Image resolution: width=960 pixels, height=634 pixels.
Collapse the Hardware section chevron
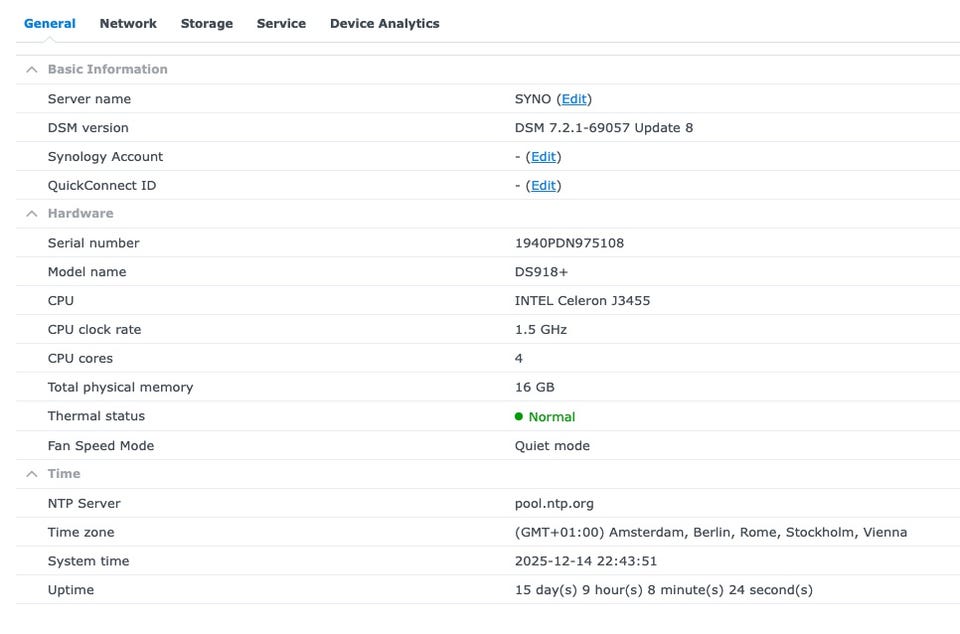(32, 214)
